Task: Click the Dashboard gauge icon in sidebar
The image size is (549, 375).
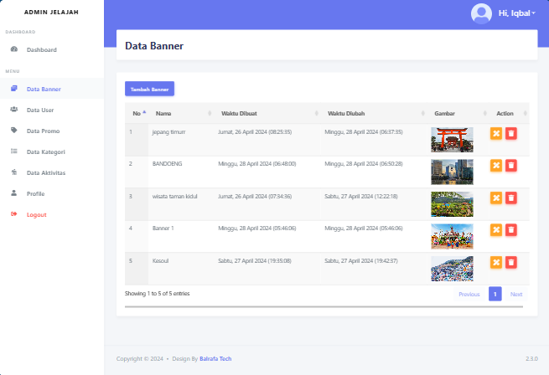Action: 14,49
